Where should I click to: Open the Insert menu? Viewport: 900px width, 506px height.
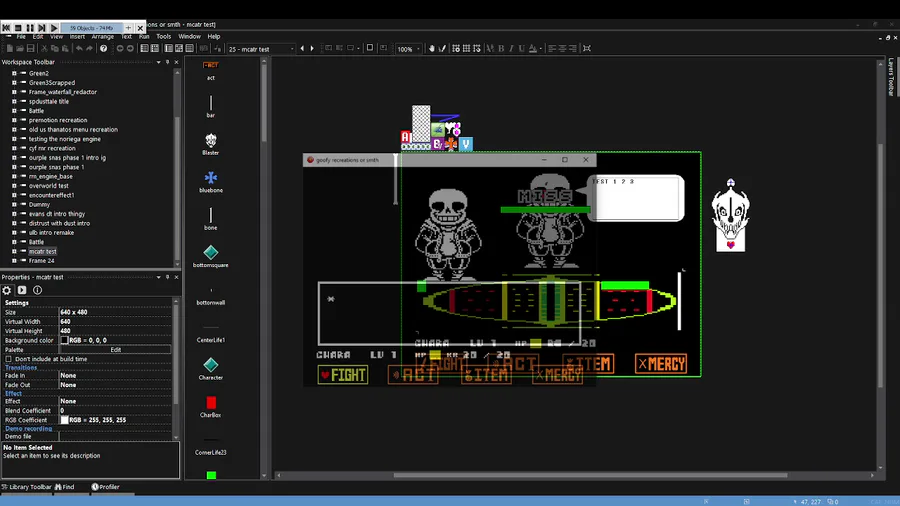coord(77,36)
